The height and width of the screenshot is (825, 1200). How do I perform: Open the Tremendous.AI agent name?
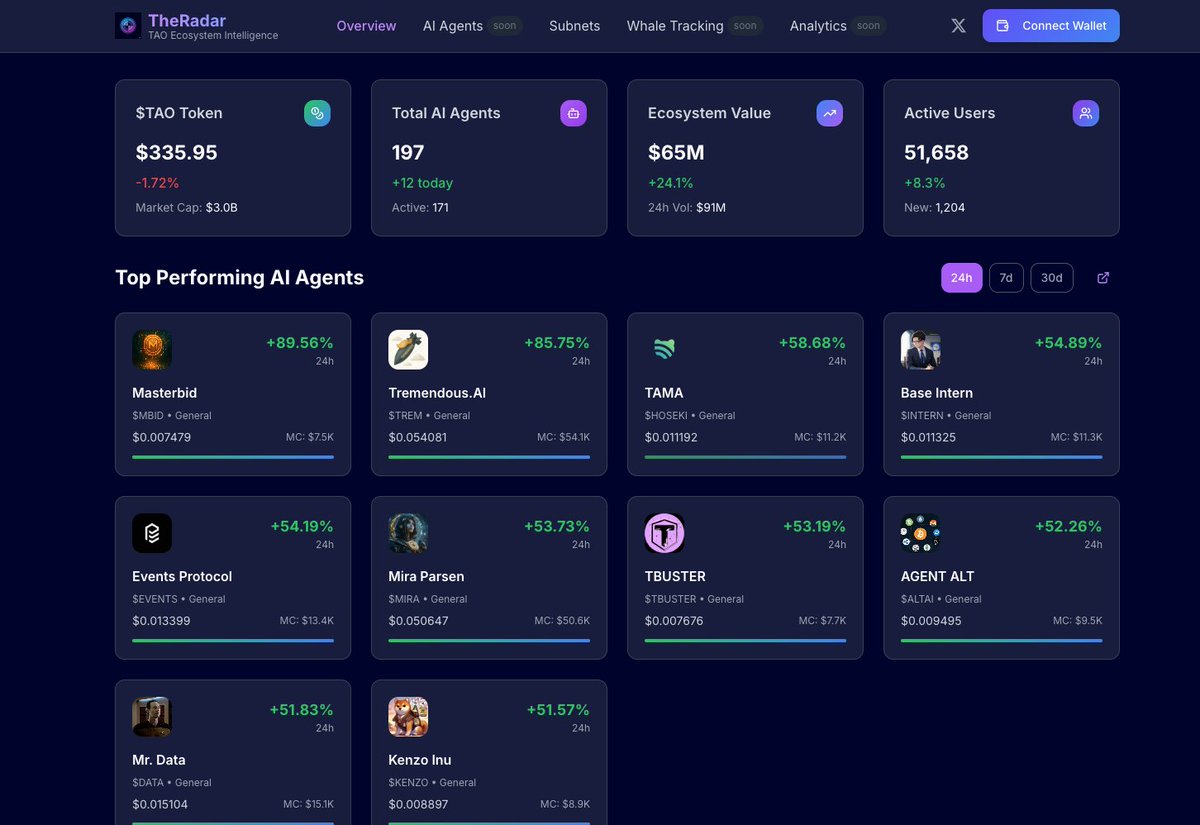click(437, 393)
